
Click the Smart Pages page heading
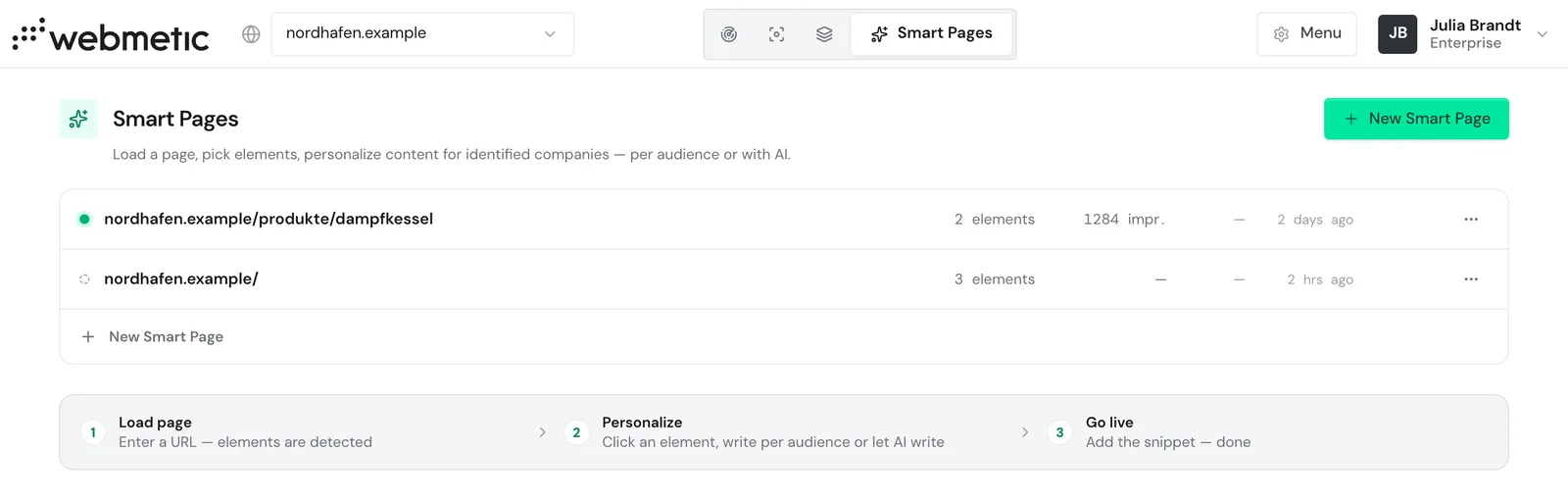pyautogui.click(x=175, y=119)
